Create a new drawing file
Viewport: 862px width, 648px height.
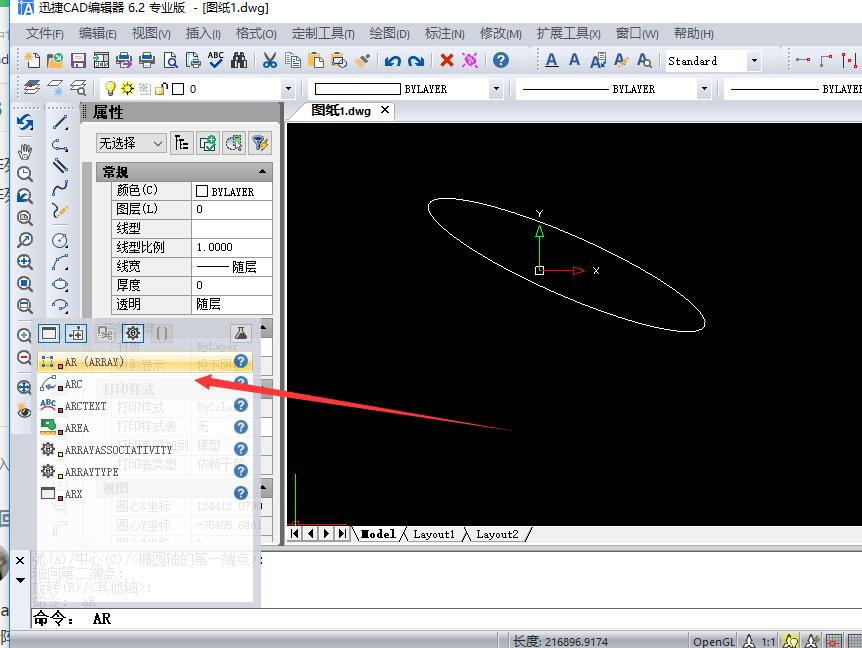[x=32, y=60]
